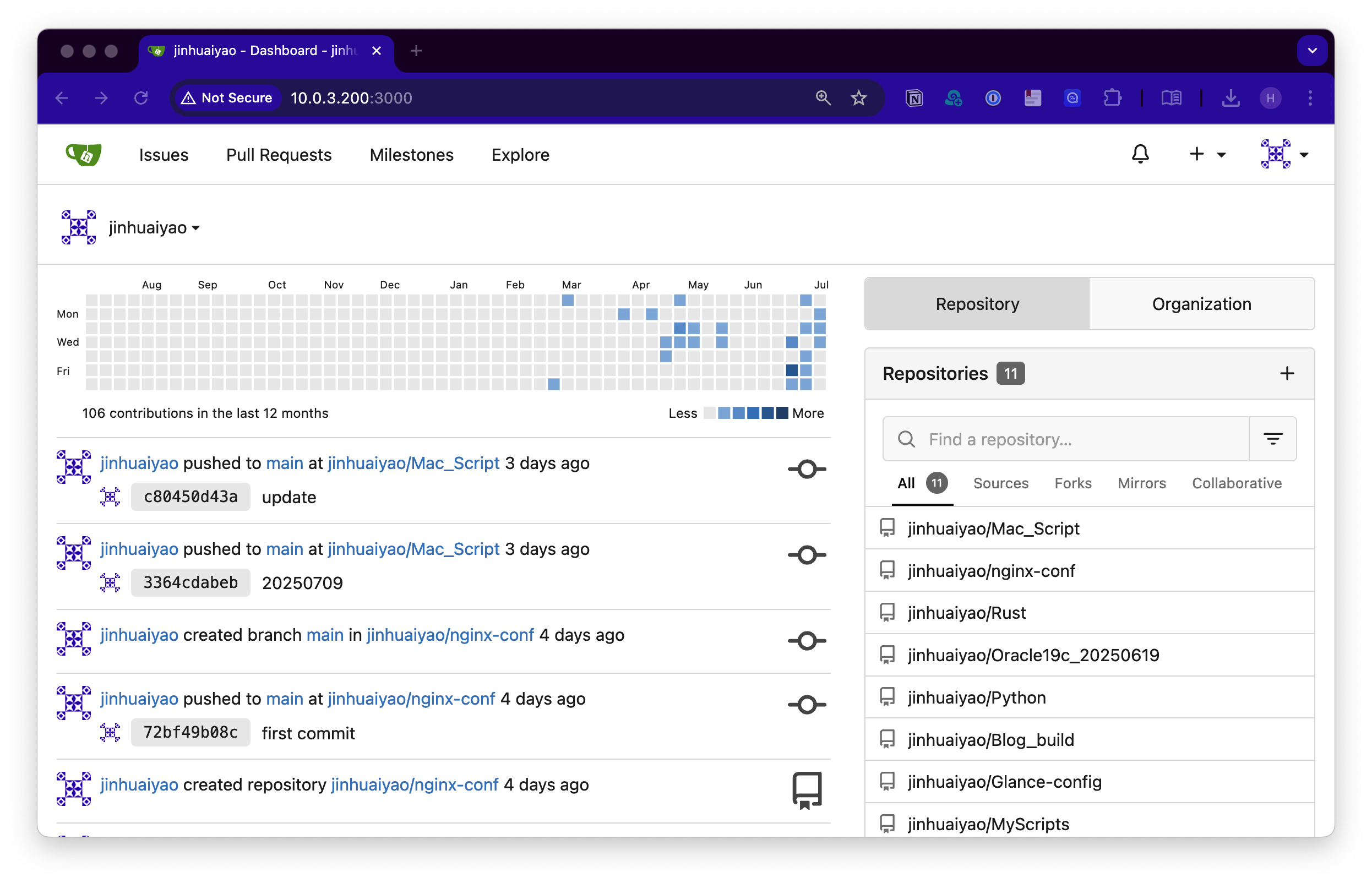Switch to the Organization tab

(x=1201, y=304)
